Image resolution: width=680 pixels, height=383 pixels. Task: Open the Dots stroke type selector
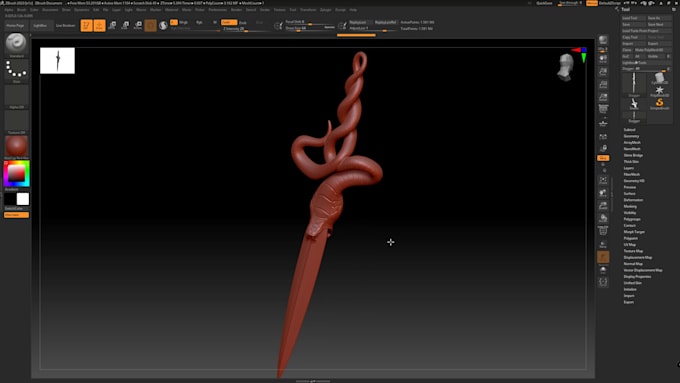tap(16, 70)
